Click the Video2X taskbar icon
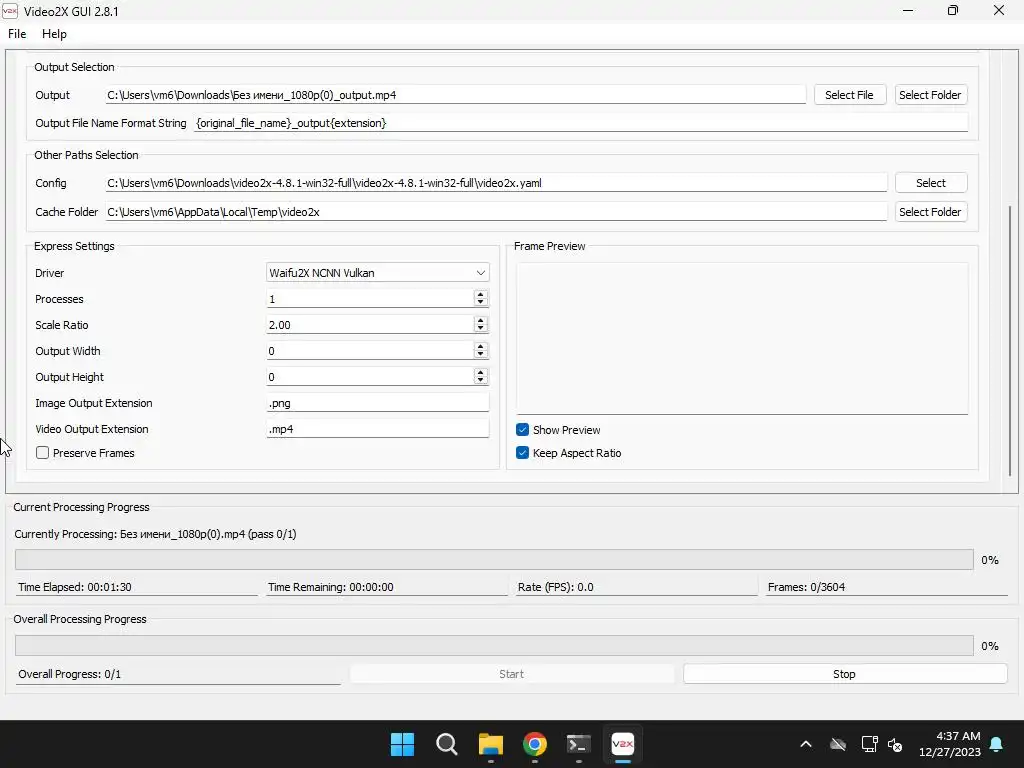The image size is (1024, 768). [623, 744]
